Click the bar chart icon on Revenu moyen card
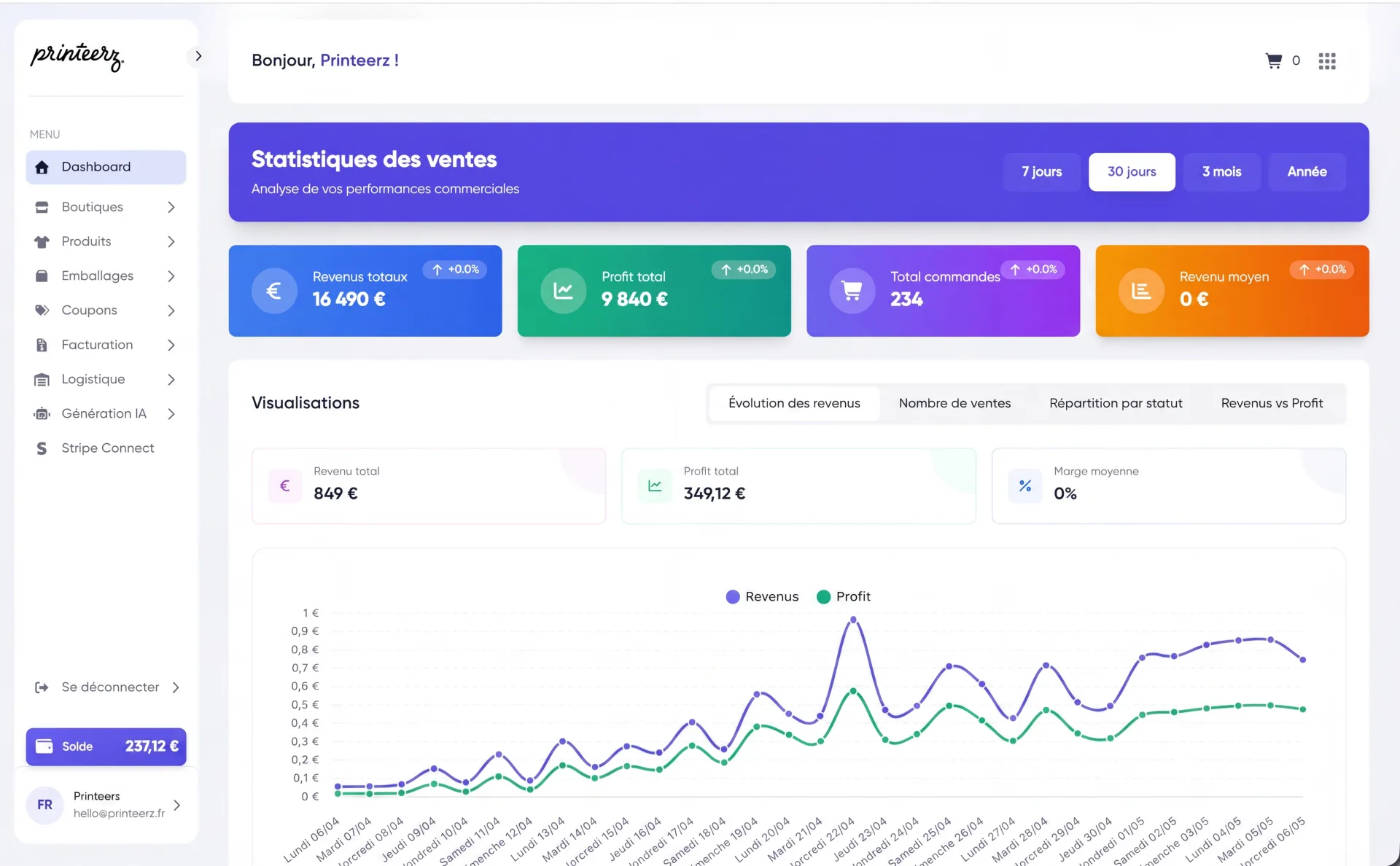Viewport: 1400px width, 866px height. [x=1141, y=291]
